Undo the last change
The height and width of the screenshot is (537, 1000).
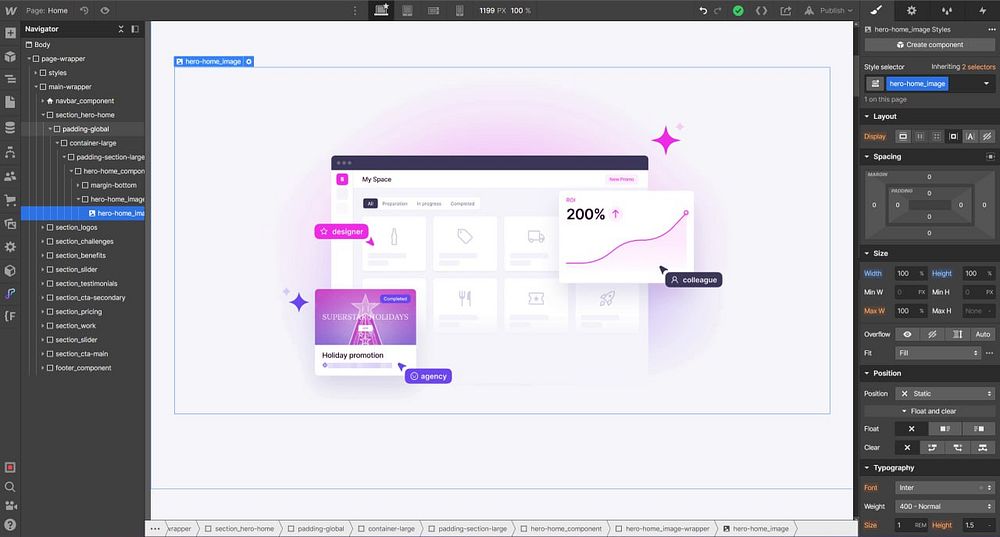(703, 11)
